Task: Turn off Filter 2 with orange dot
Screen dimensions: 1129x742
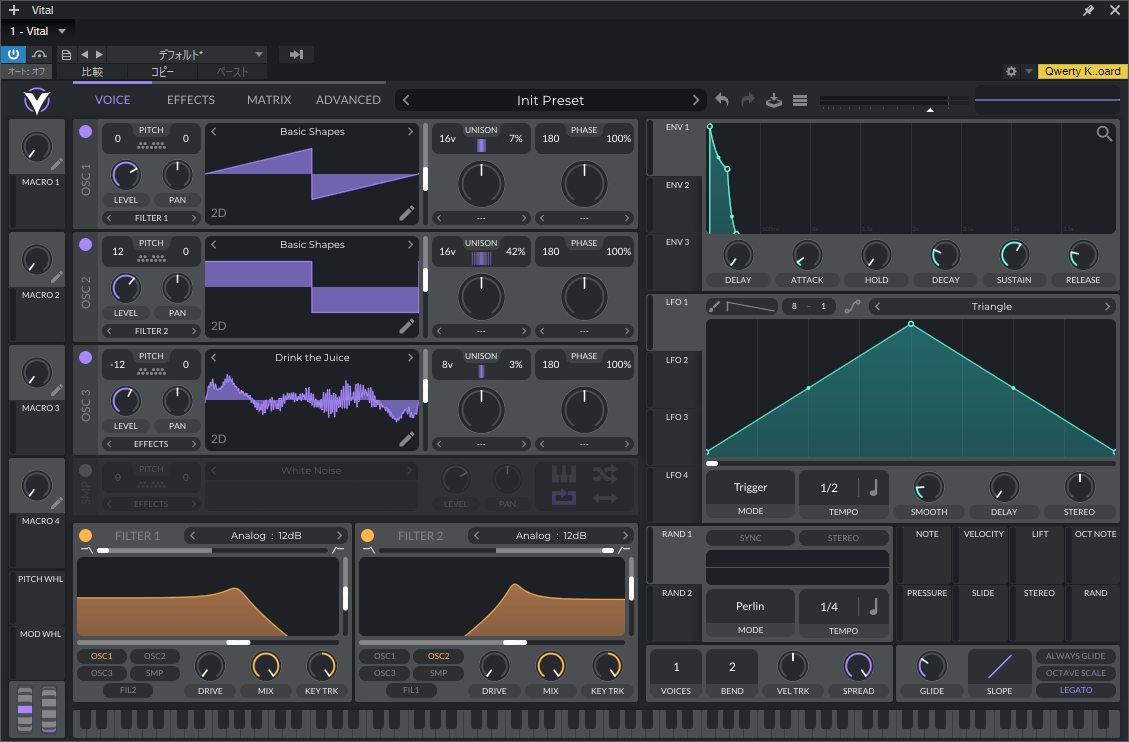Action: click(x=367, y=535)
